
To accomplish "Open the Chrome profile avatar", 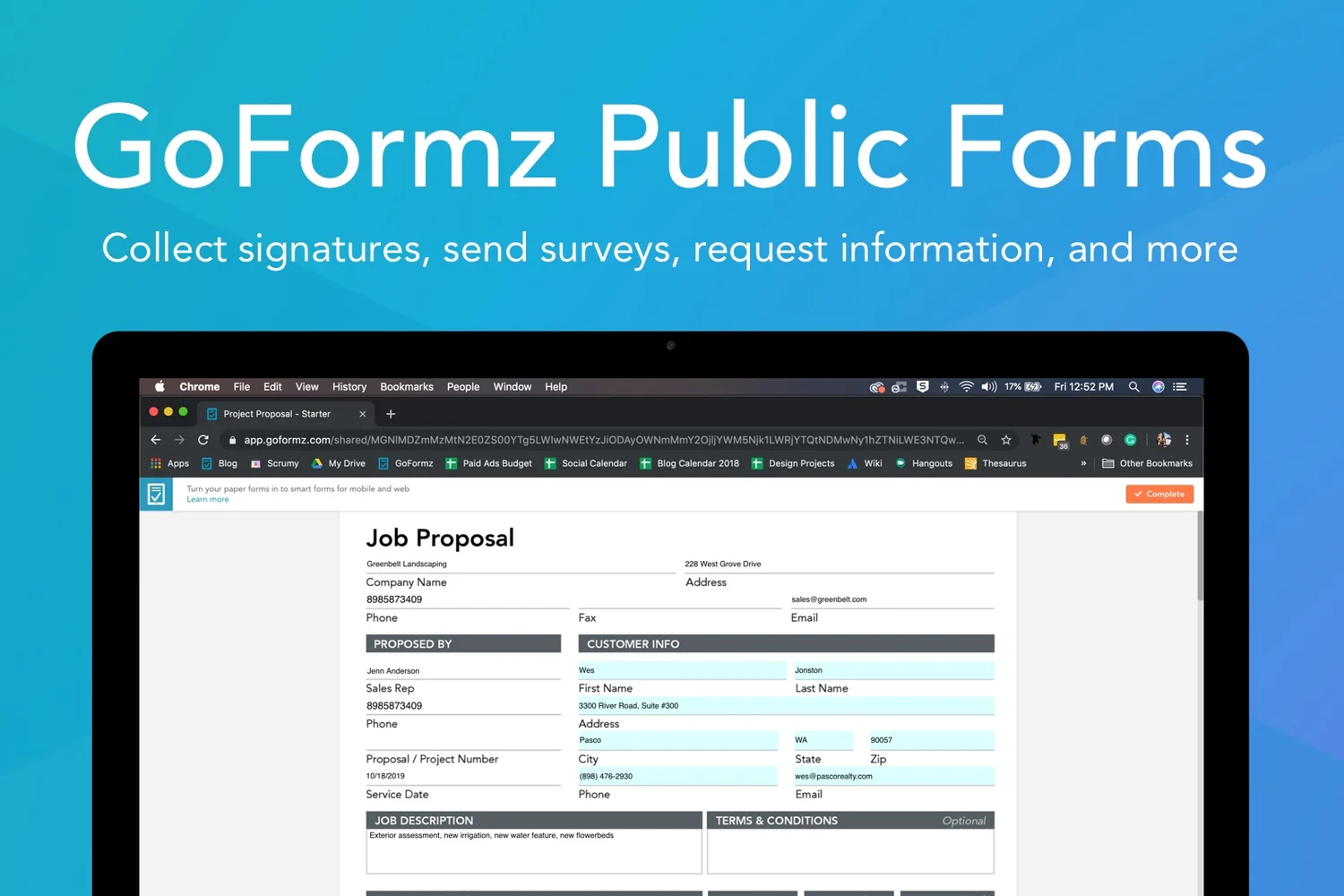I will point(1164,440).
